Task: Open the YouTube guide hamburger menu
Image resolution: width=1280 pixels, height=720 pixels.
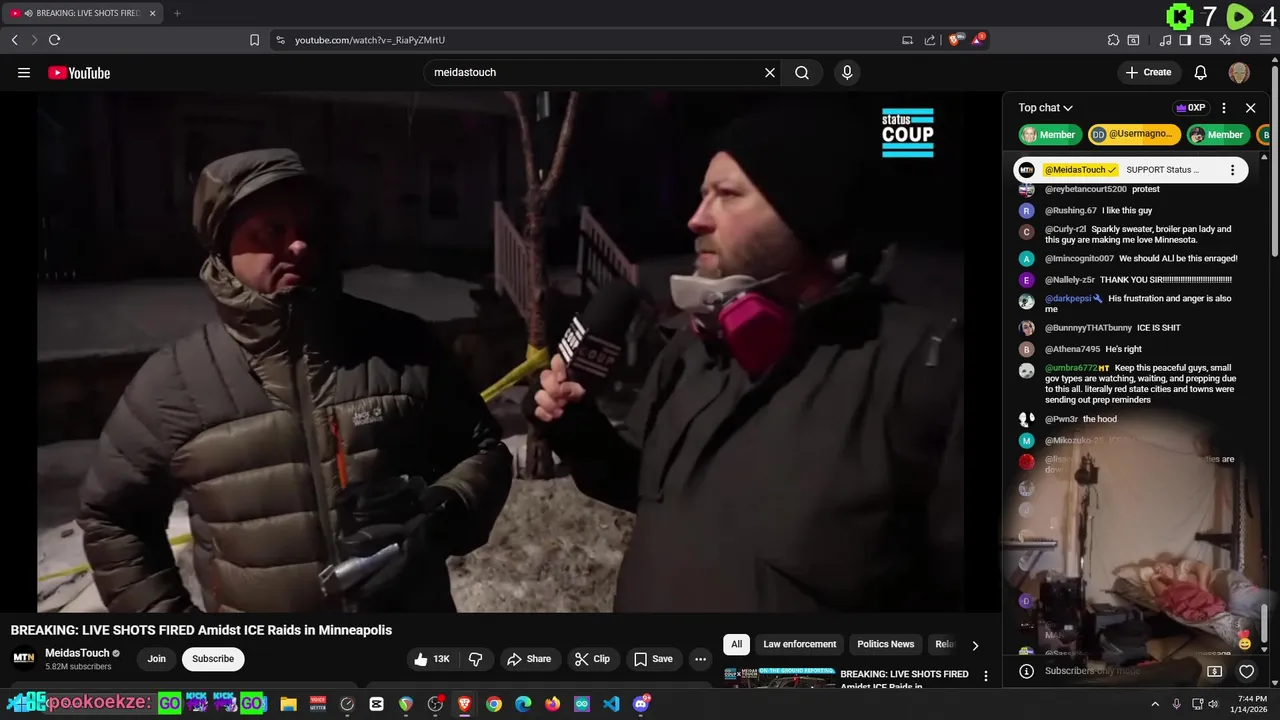Action: (x=24, y=72)
